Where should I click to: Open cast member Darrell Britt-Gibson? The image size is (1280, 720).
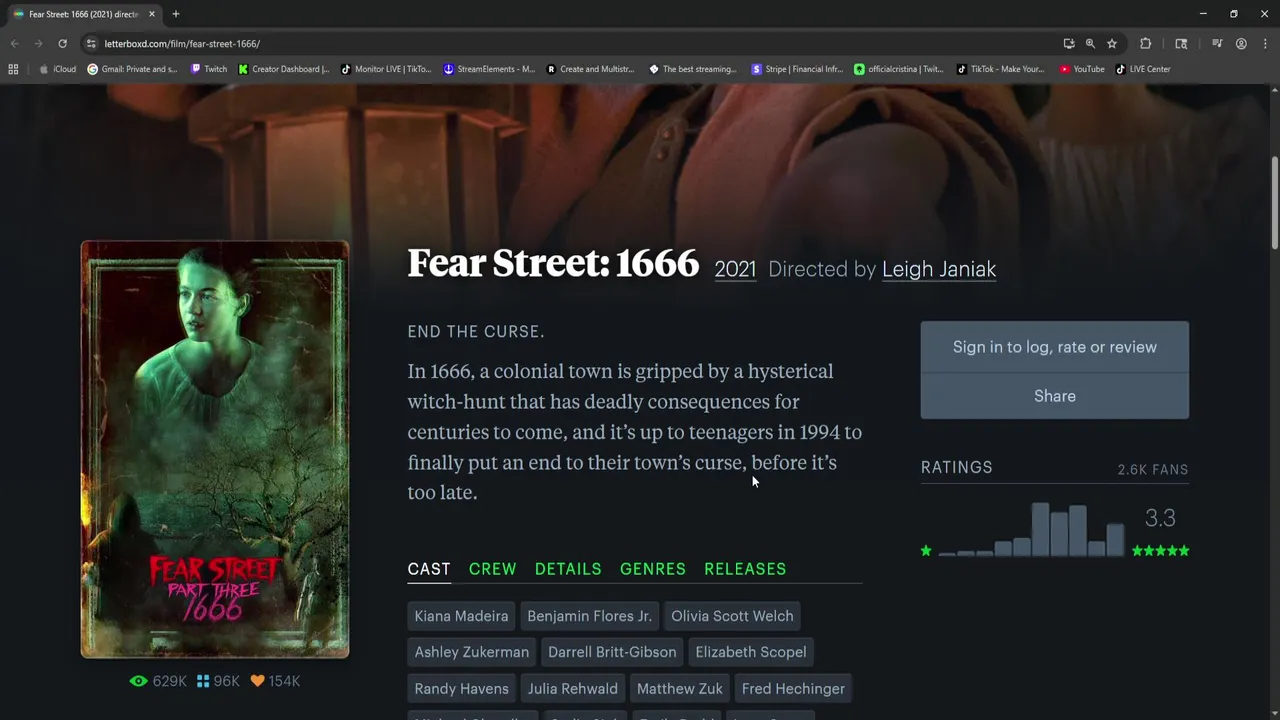[612, 652]
